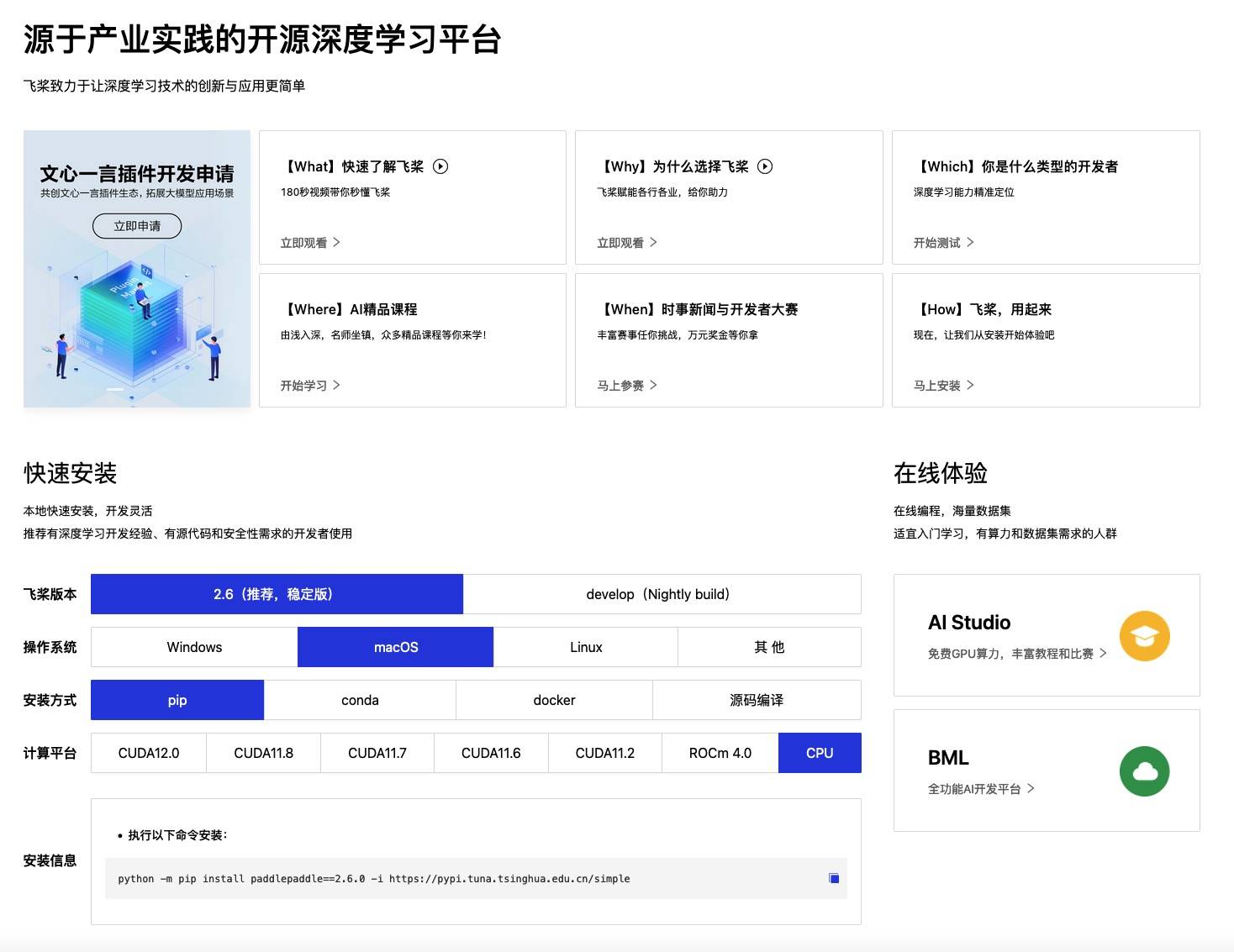
Task: Play the What 快速了解飞桨 video icon
Action: click(x=440, y=166)
